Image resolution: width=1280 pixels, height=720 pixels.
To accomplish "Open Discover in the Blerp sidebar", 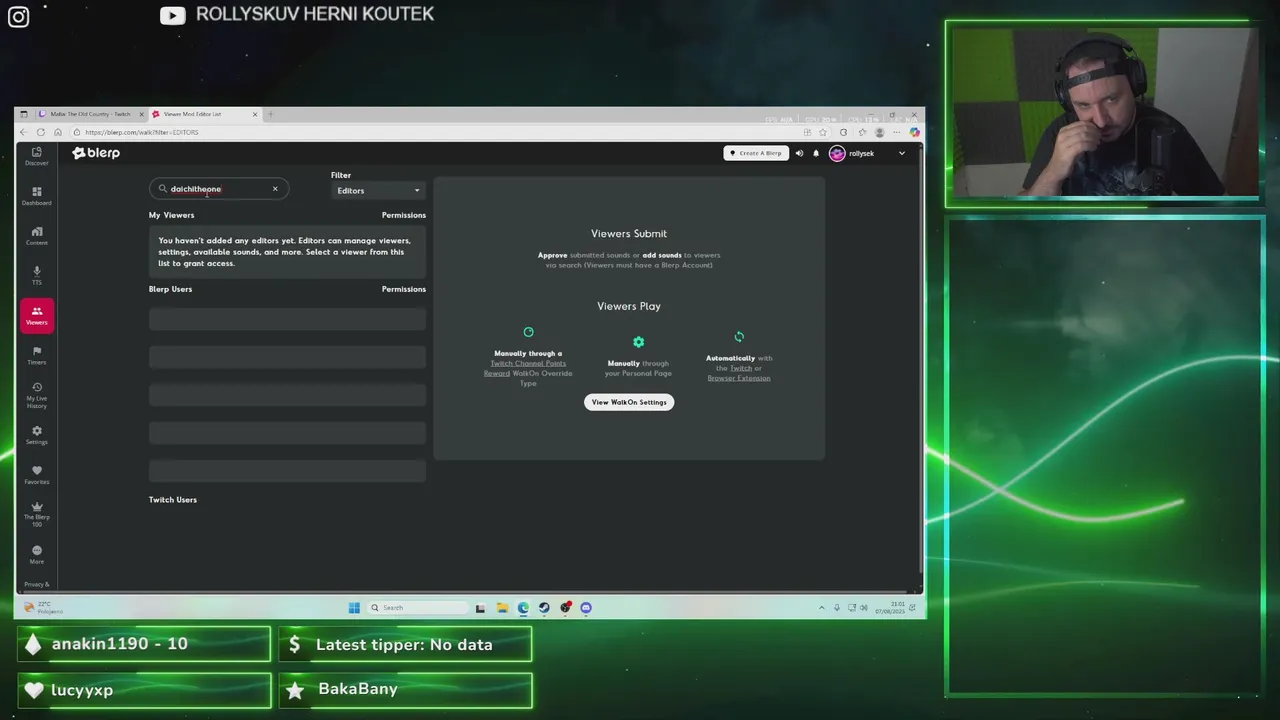I will click(37, 156).
